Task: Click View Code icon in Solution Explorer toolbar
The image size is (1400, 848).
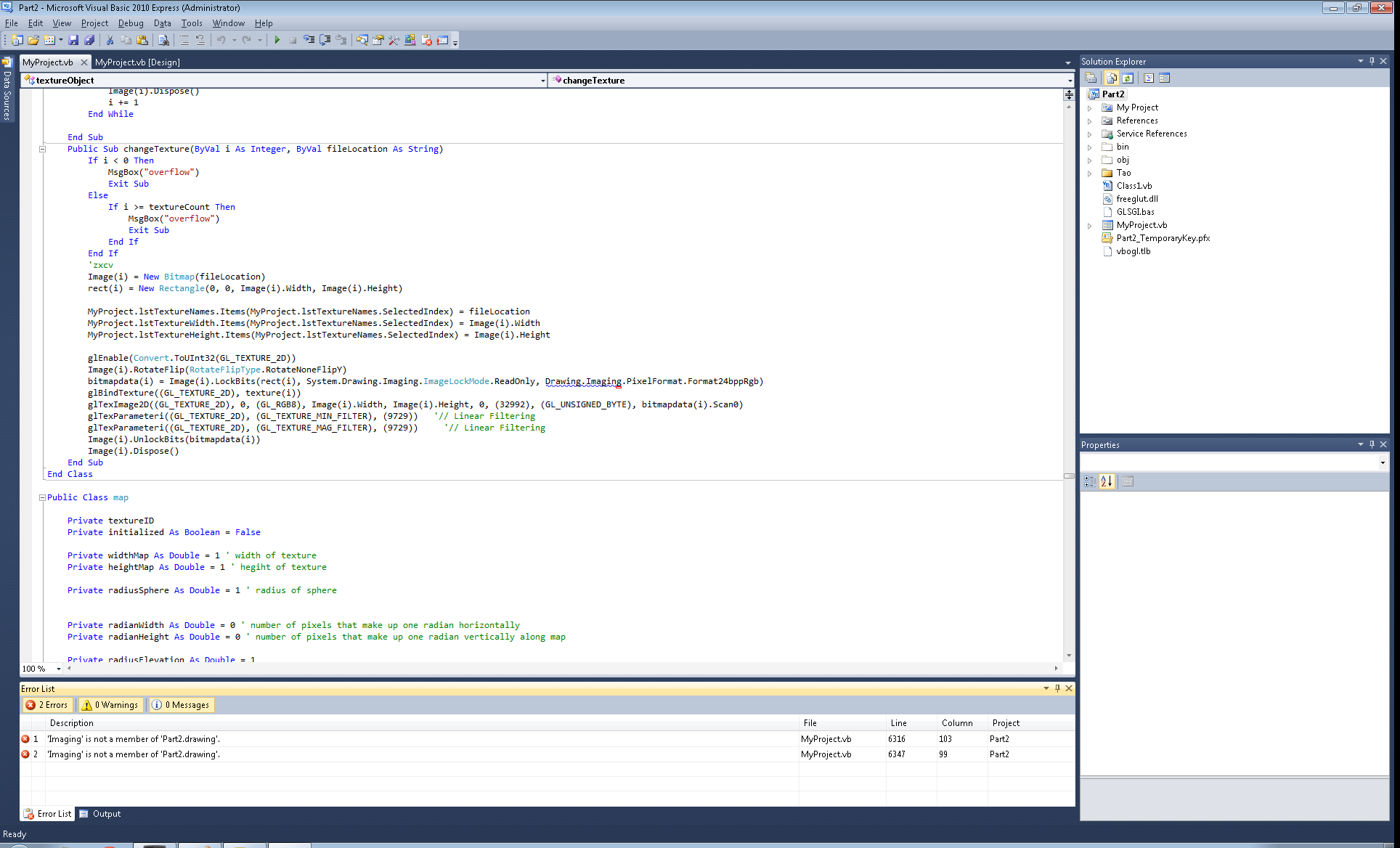Action: pos(1149,78)
